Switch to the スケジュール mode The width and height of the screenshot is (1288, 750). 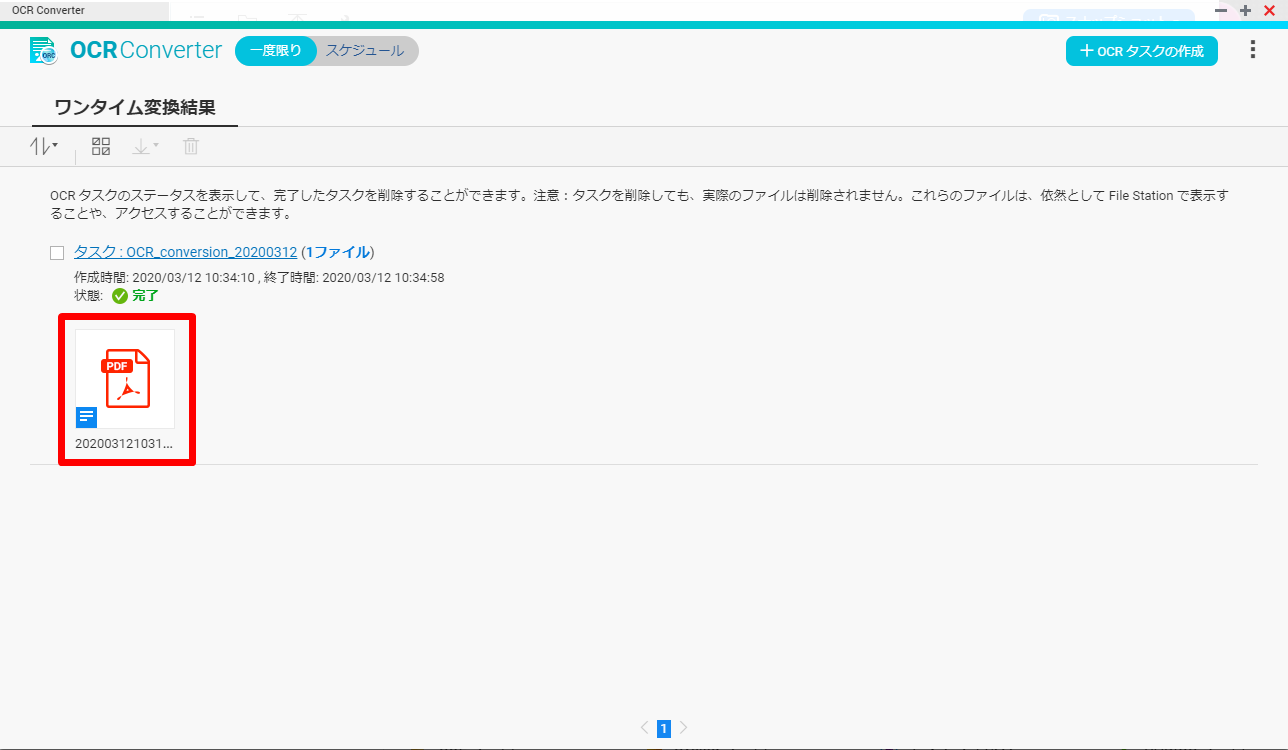365,51
